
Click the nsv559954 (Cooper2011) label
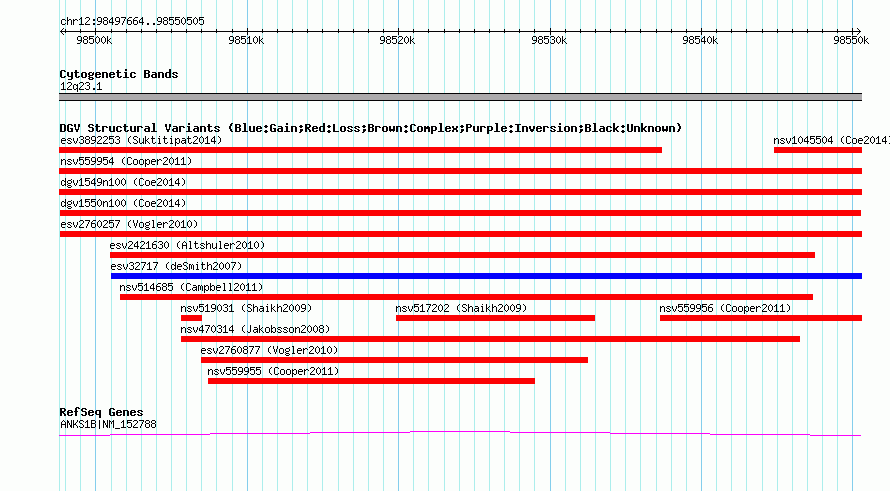coord(126,161)
